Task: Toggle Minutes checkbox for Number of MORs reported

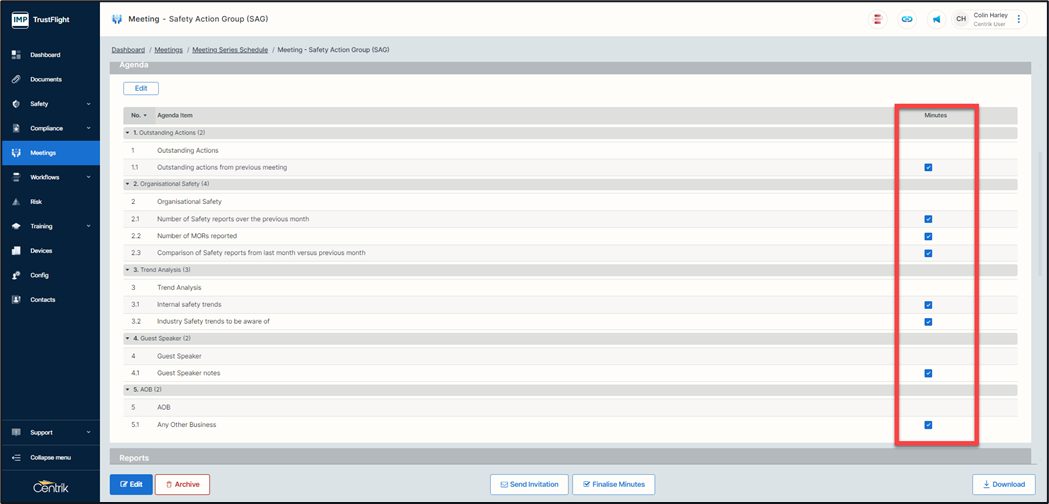Action: pyautogui.click(x=928, y=237)
